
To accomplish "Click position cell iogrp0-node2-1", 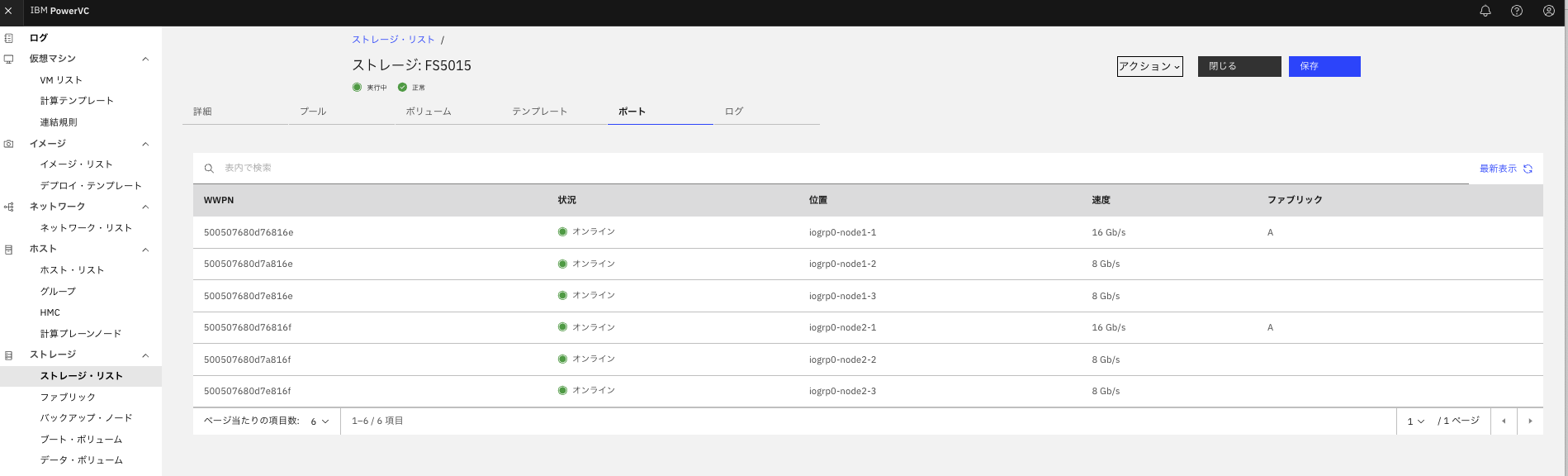I will coord(842,328).
